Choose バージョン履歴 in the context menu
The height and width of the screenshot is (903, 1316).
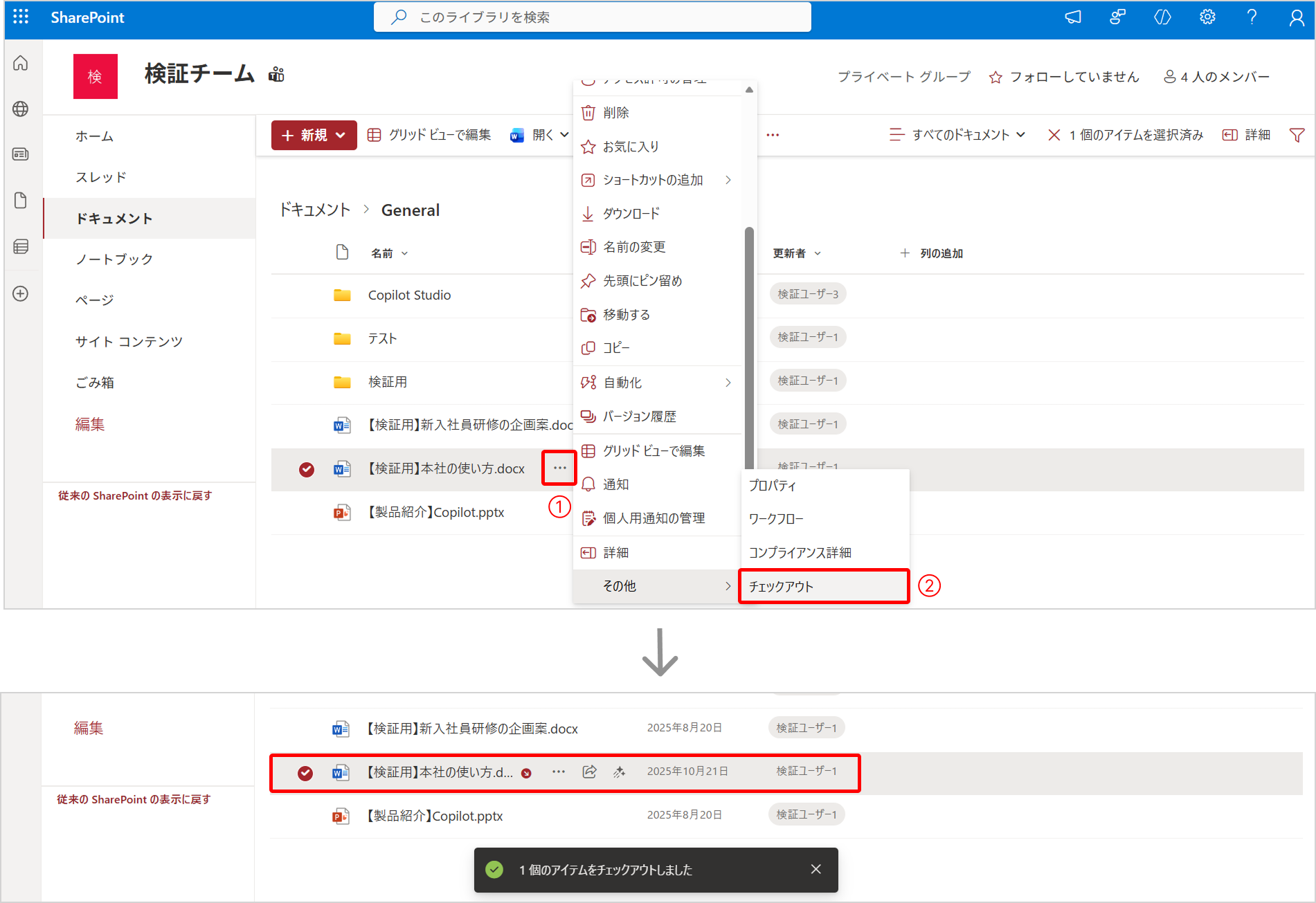[639, 417]
